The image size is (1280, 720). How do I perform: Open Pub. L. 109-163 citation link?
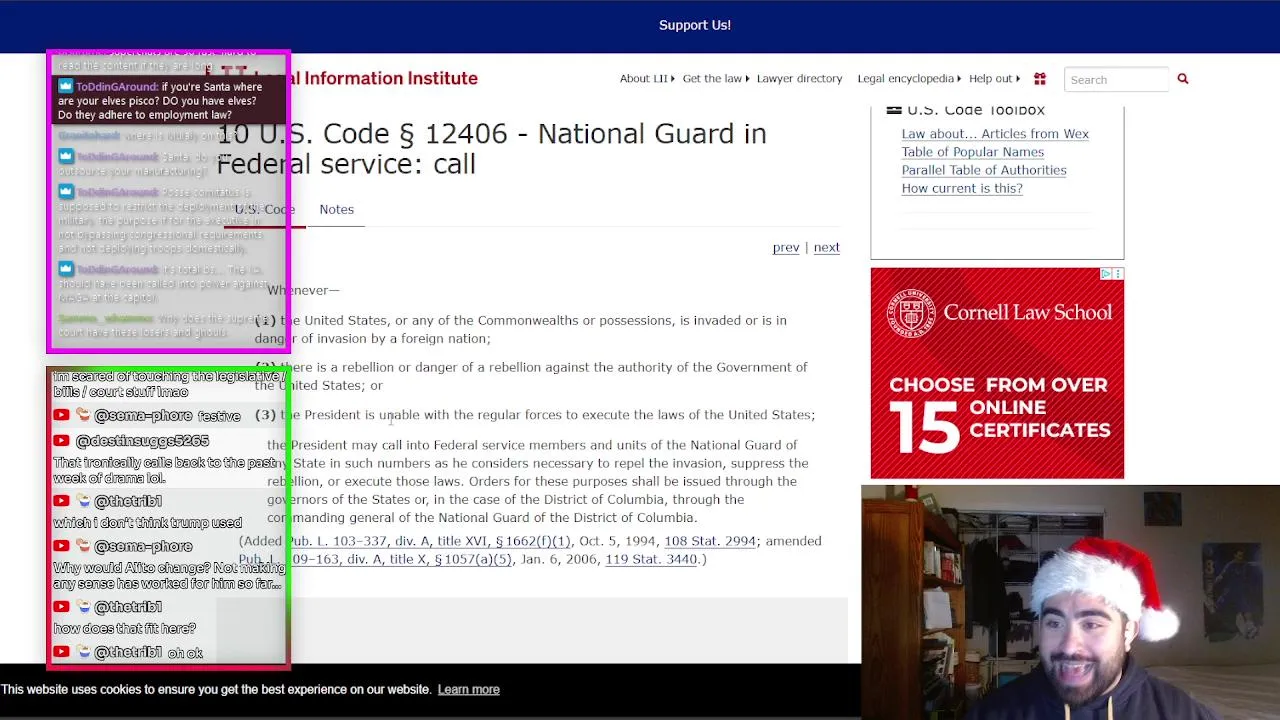[375, 559]
